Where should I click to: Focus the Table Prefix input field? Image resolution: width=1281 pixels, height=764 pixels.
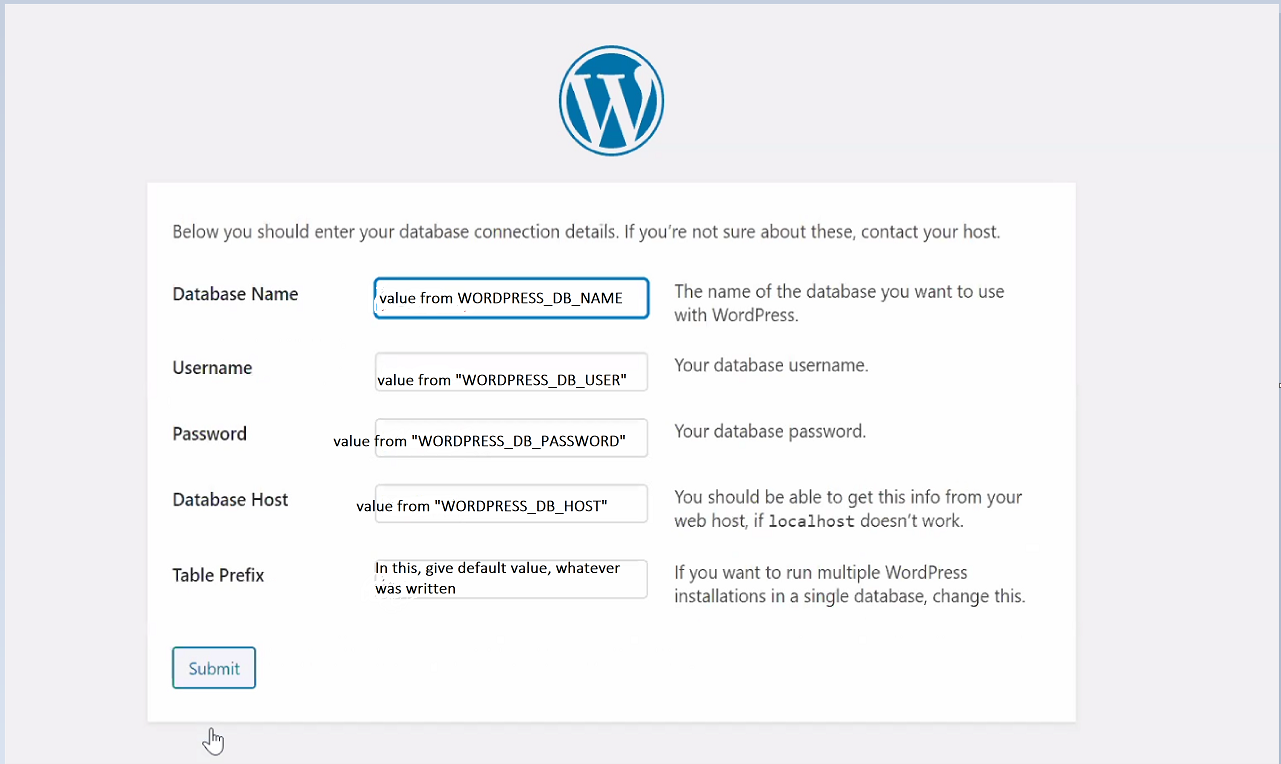(x=511, y=579)
